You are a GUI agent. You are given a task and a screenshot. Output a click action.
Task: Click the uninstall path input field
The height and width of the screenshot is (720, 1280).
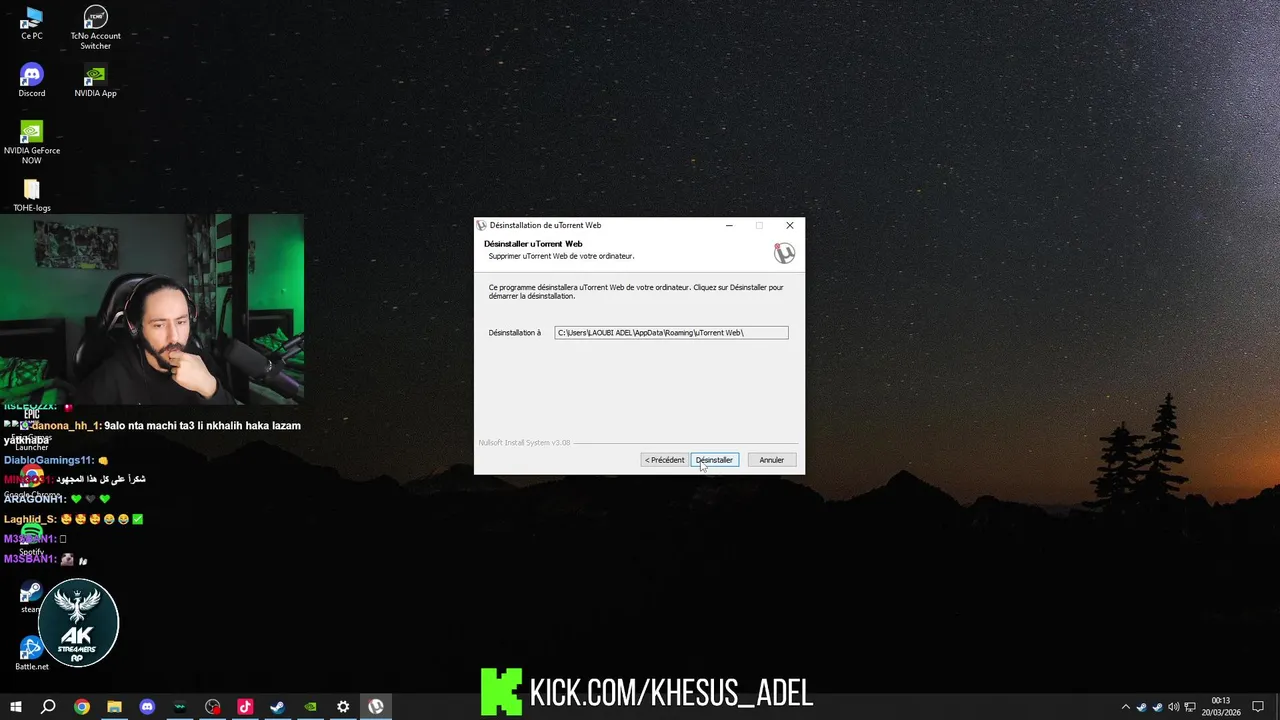point(671,332)
